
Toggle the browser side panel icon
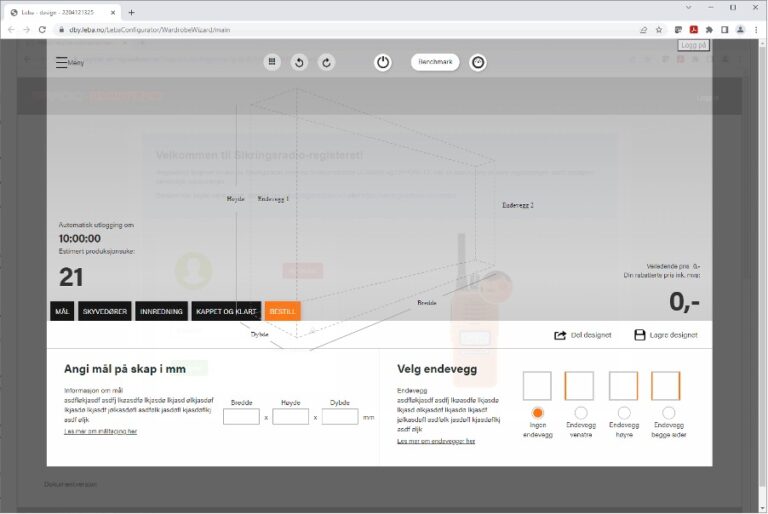tap(724, 30)
